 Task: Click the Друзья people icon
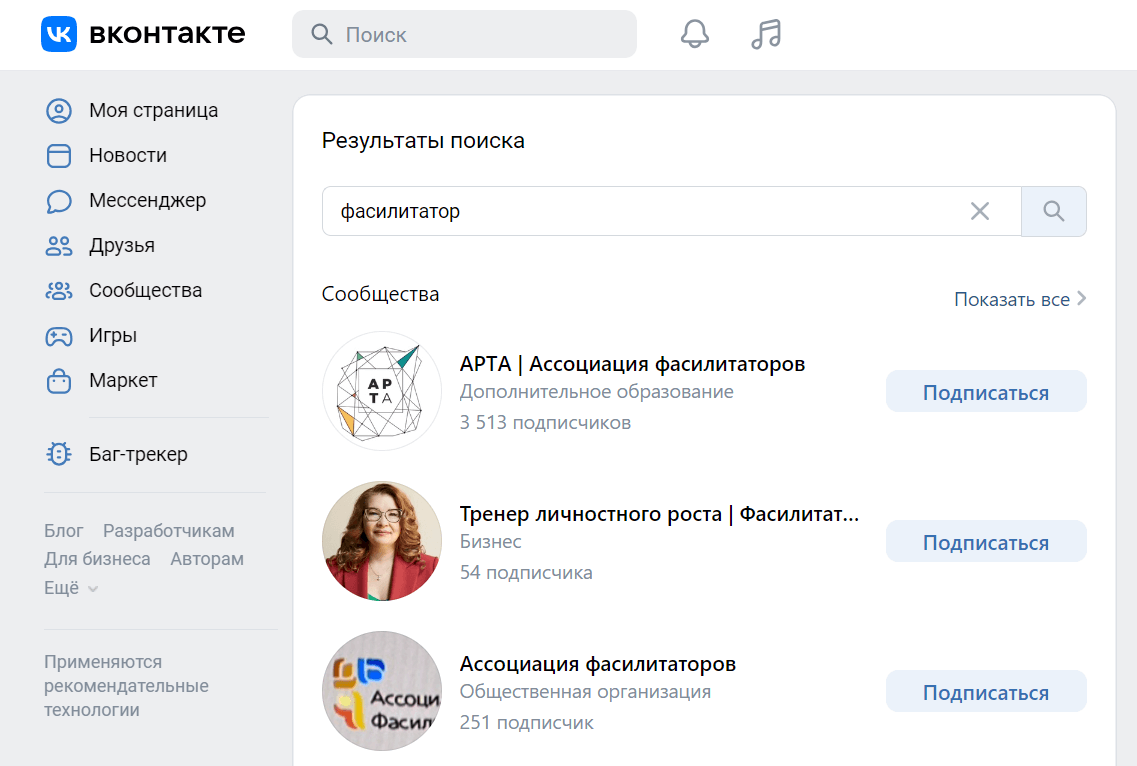point(59,246)
